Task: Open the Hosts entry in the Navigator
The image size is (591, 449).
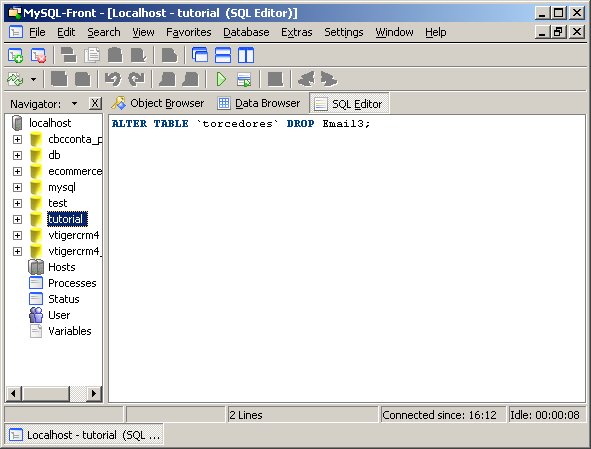Action: click(x=62, y=267)
